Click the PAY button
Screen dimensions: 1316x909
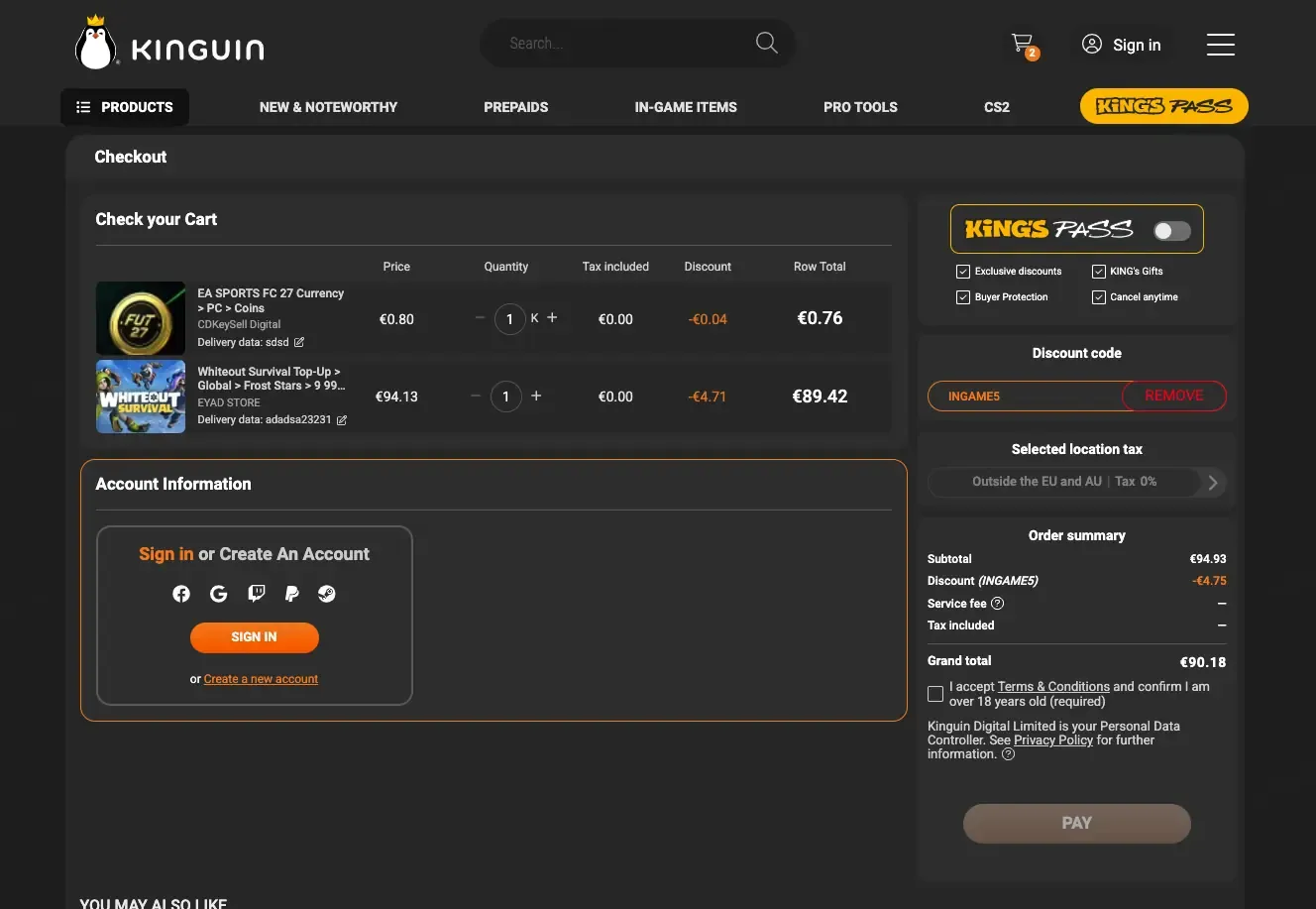(x=1077, y=824)
